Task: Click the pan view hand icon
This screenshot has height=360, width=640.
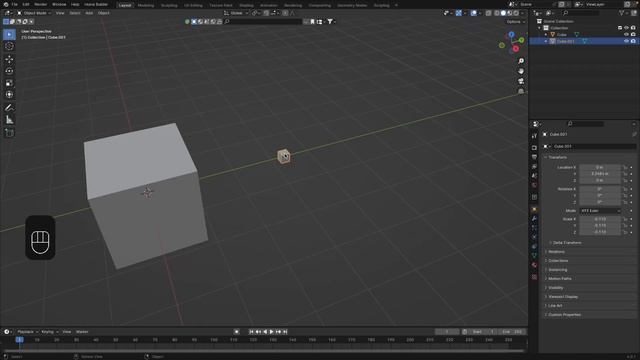Action: click(x=521, y=71)
